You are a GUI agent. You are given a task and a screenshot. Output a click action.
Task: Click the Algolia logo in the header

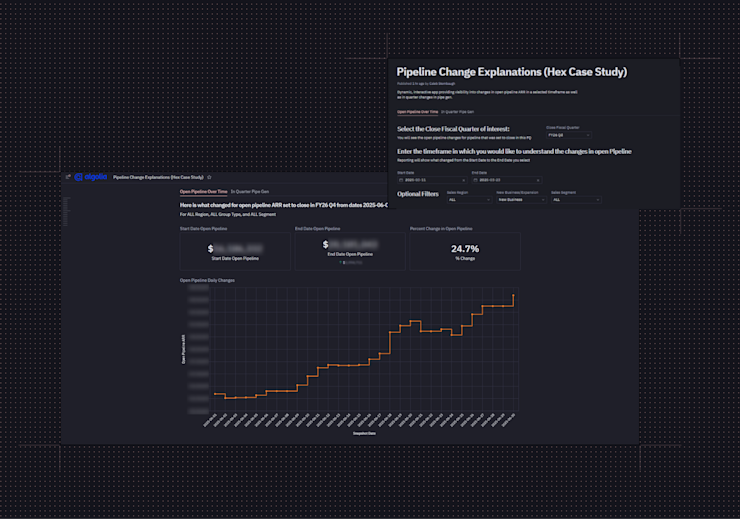pyautogui.click(x=91, y=177)
